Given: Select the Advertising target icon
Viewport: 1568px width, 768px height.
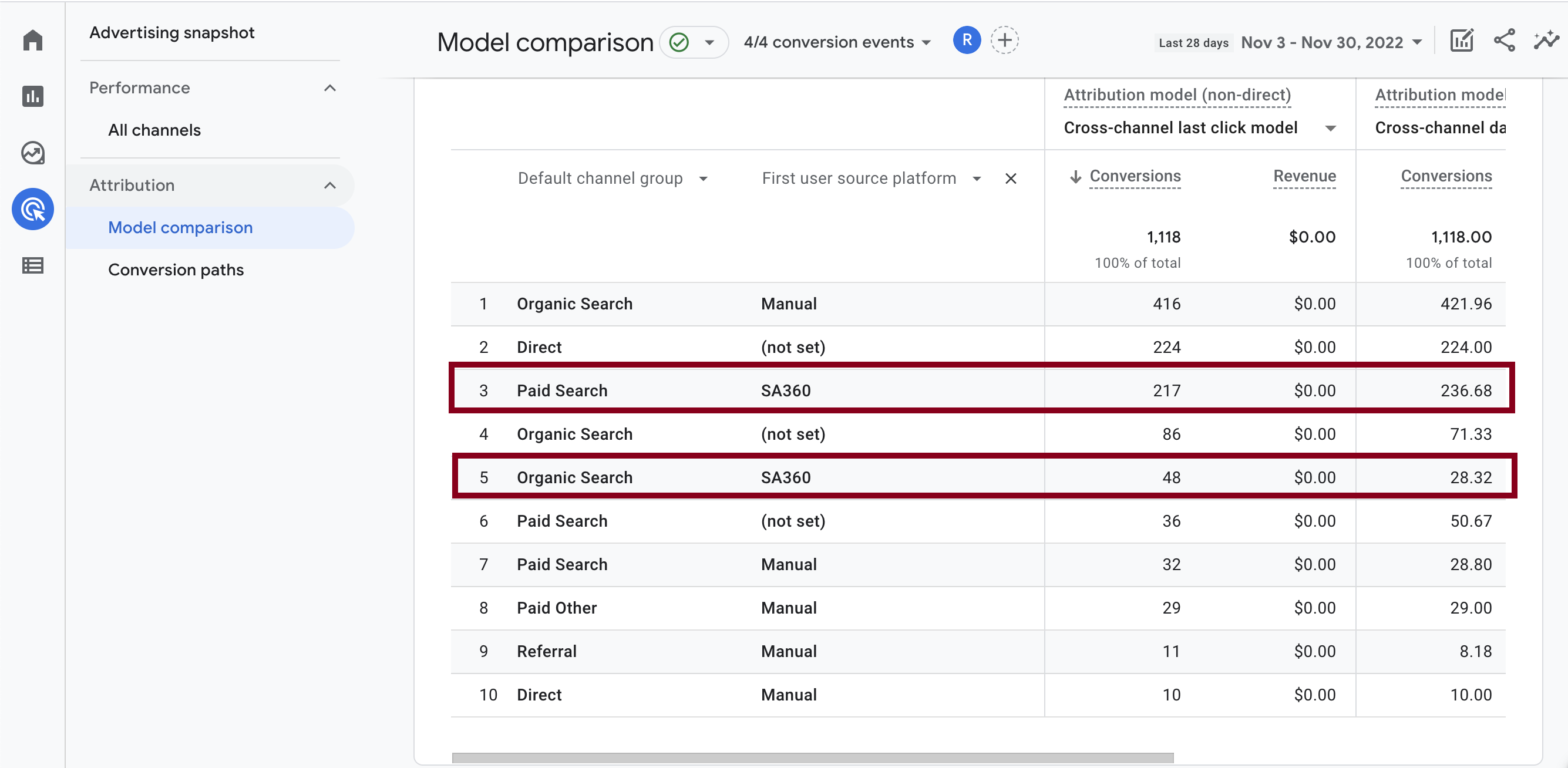Looking at the screenshot, I should (x=33, y=210).
